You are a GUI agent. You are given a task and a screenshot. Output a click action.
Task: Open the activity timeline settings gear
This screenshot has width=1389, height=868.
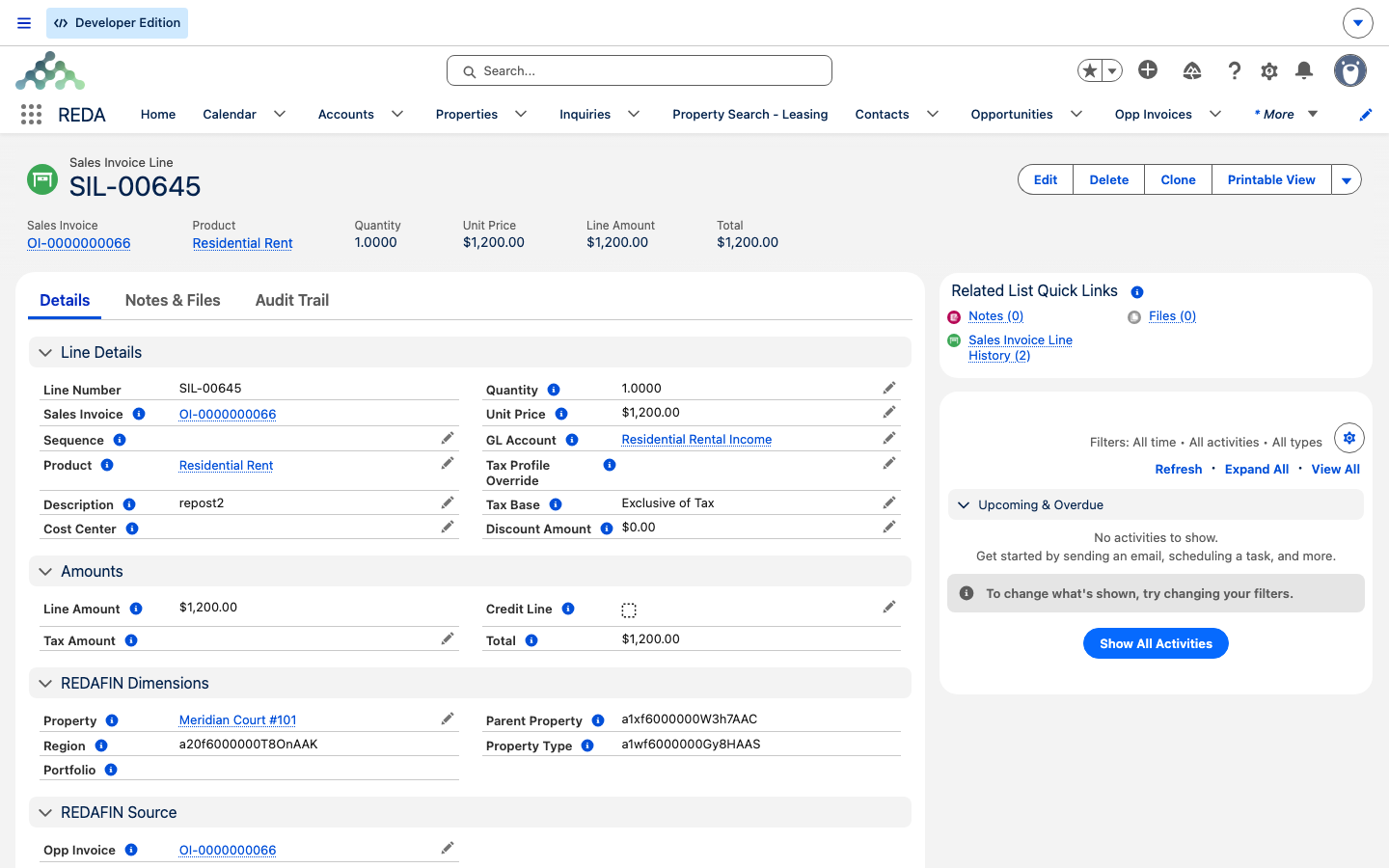tap(1349, 438)
